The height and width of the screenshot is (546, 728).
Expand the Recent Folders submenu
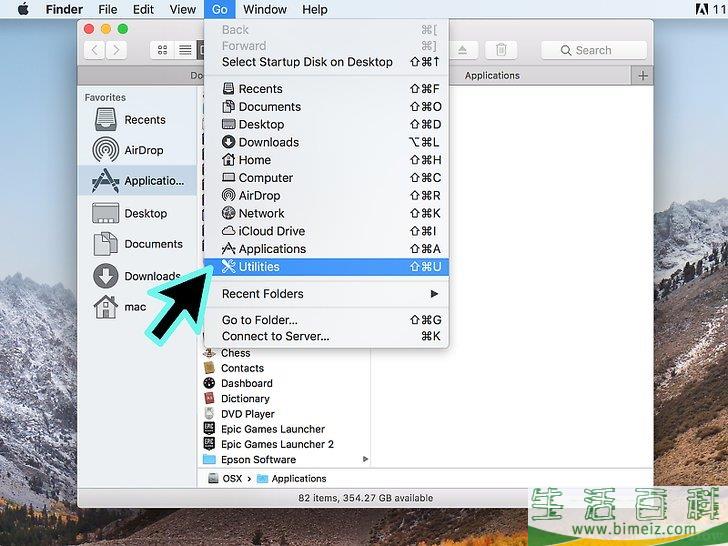(326, 294)
